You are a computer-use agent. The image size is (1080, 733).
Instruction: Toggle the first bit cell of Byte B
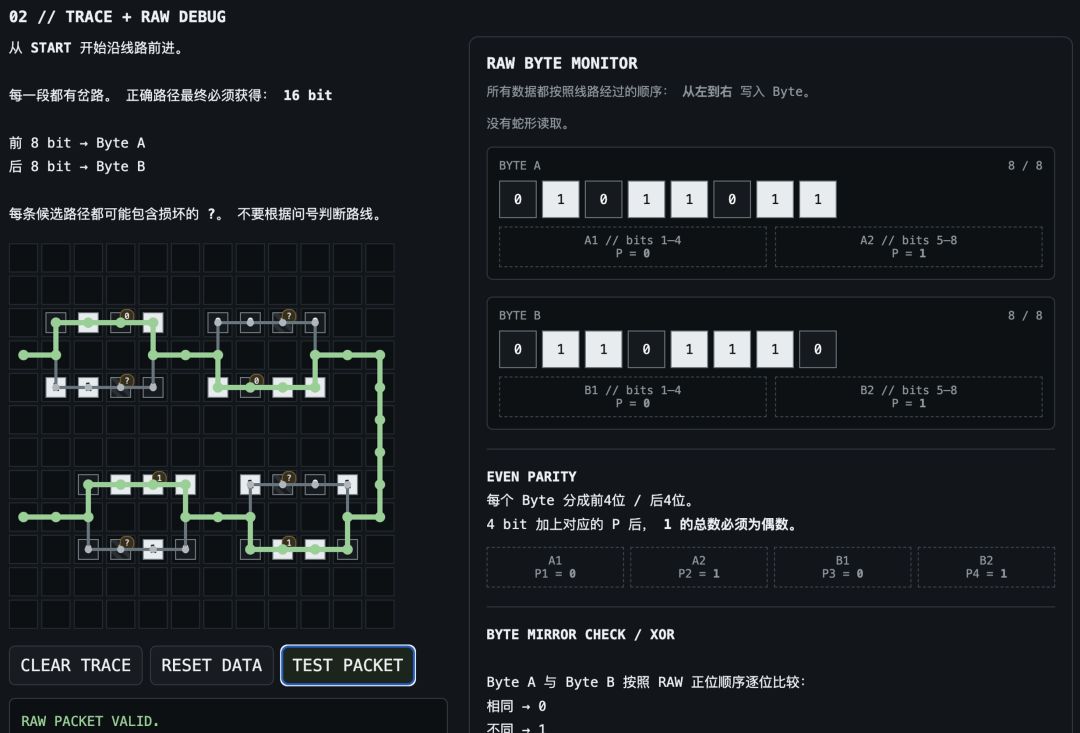pos(518,349)
